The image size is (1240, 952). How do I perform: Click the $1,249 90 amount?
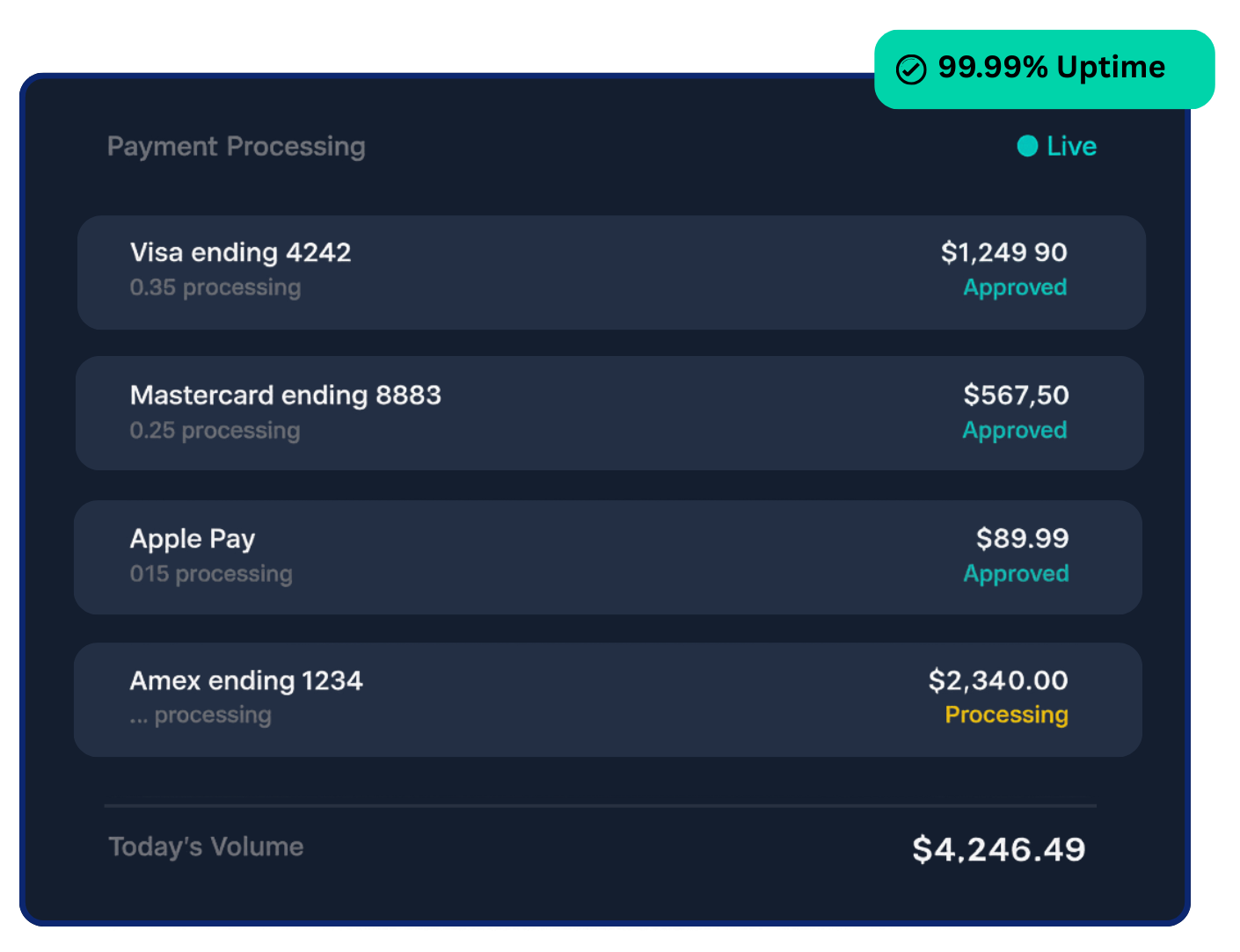[1003, 253]
